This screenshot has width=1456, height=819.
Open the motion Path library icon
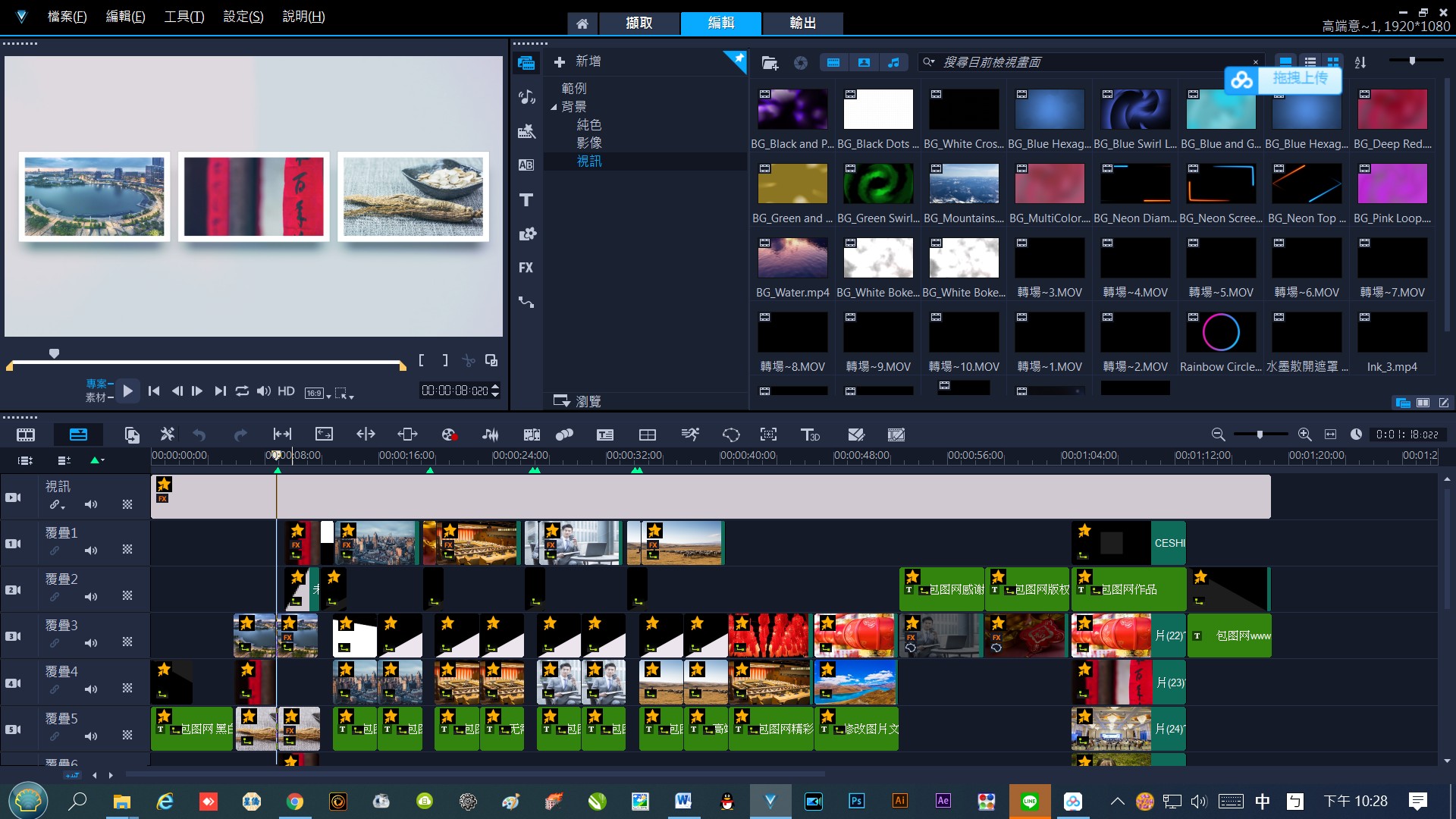pos(526,303)
